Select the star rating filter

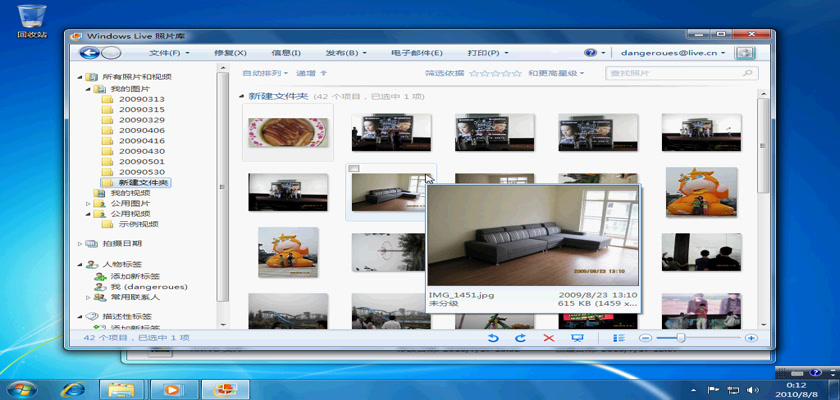coord(495,73)
